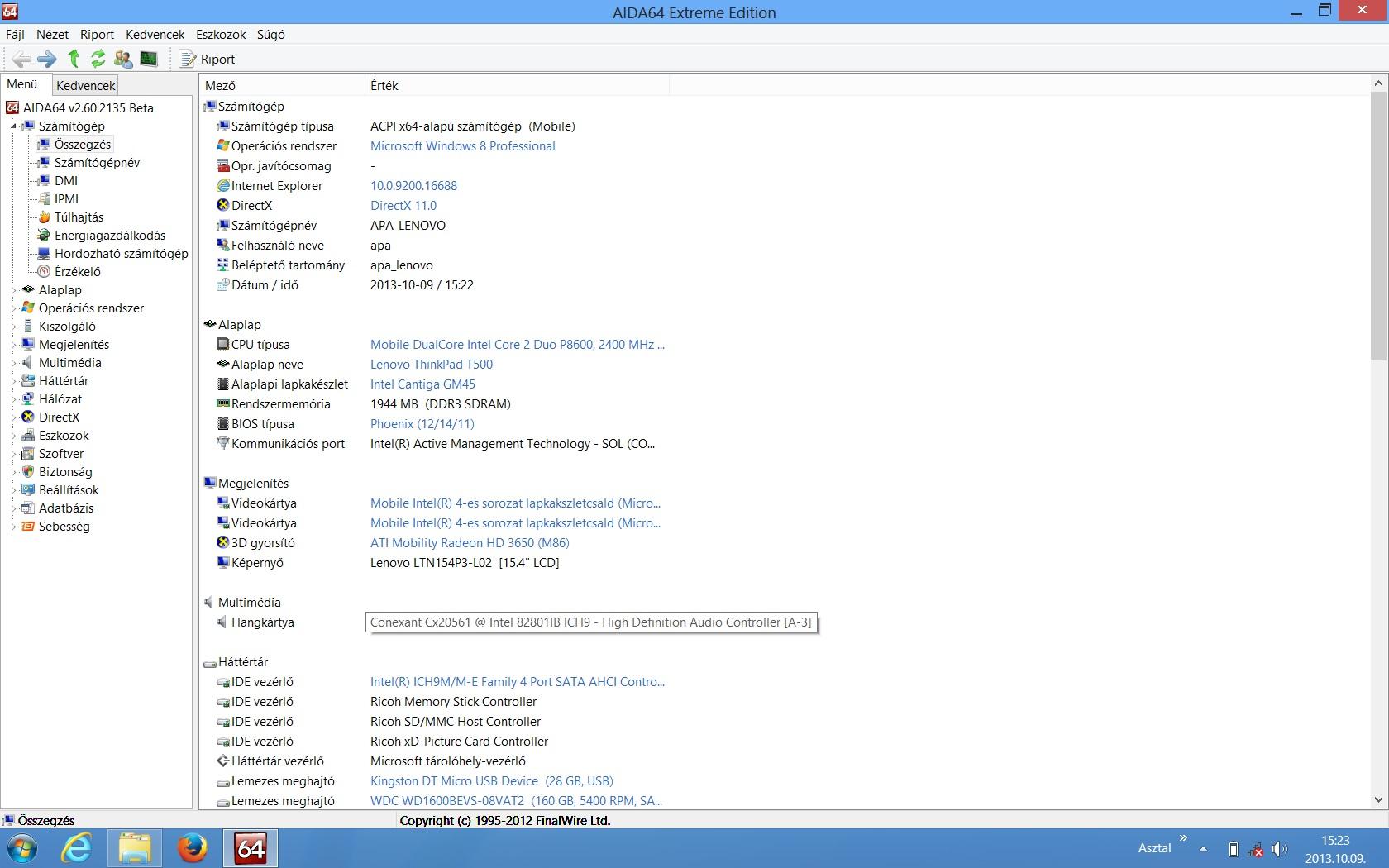Open File Explorer from the taskbar
The image size is (1389, 868).
135,849
